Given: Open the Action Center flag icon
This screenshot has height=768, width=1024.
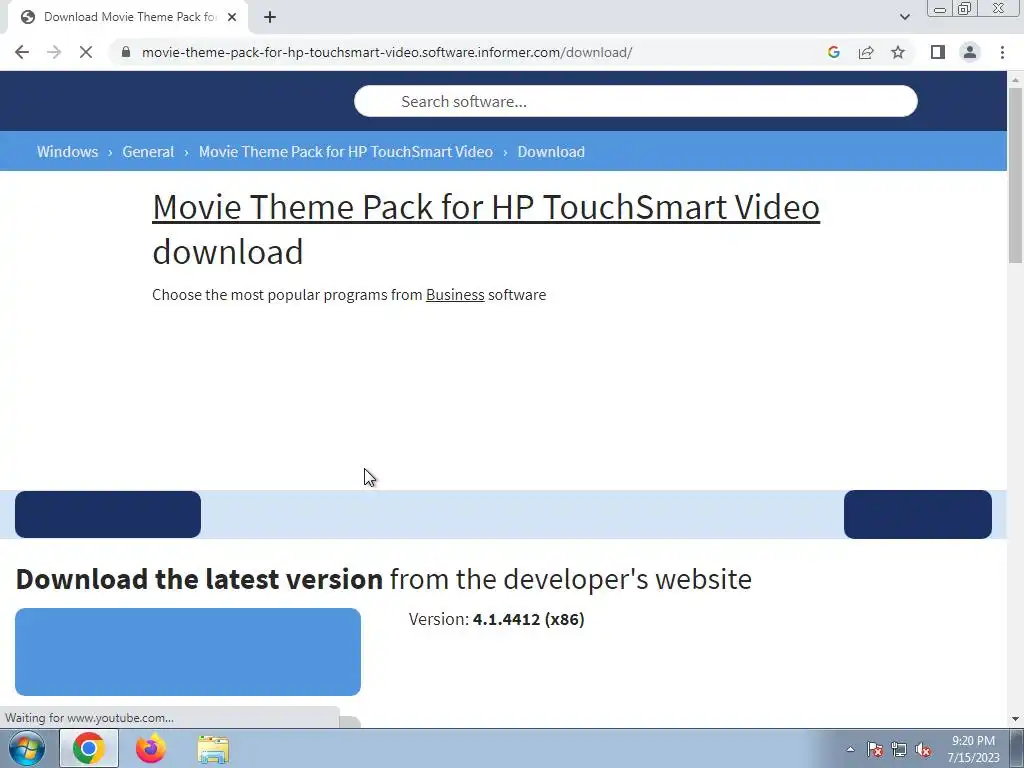Looking at the screenshot, I should 875,750.
